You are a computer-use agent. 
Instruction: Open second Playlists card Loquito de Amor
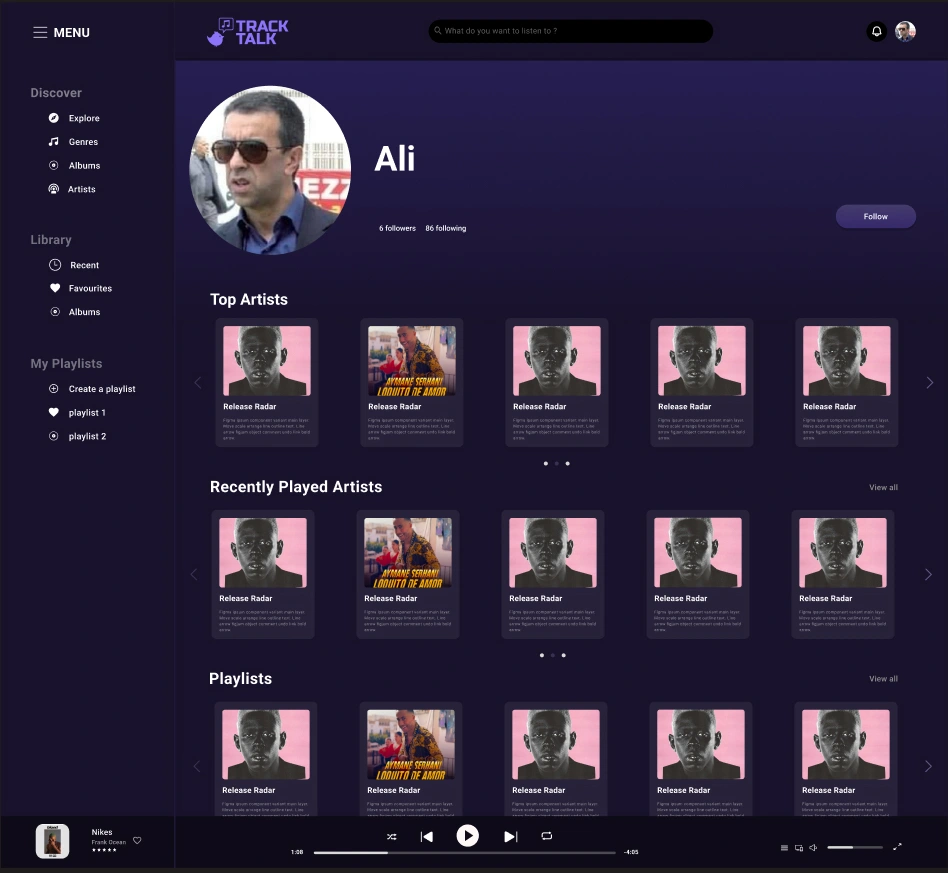[411, 759]
